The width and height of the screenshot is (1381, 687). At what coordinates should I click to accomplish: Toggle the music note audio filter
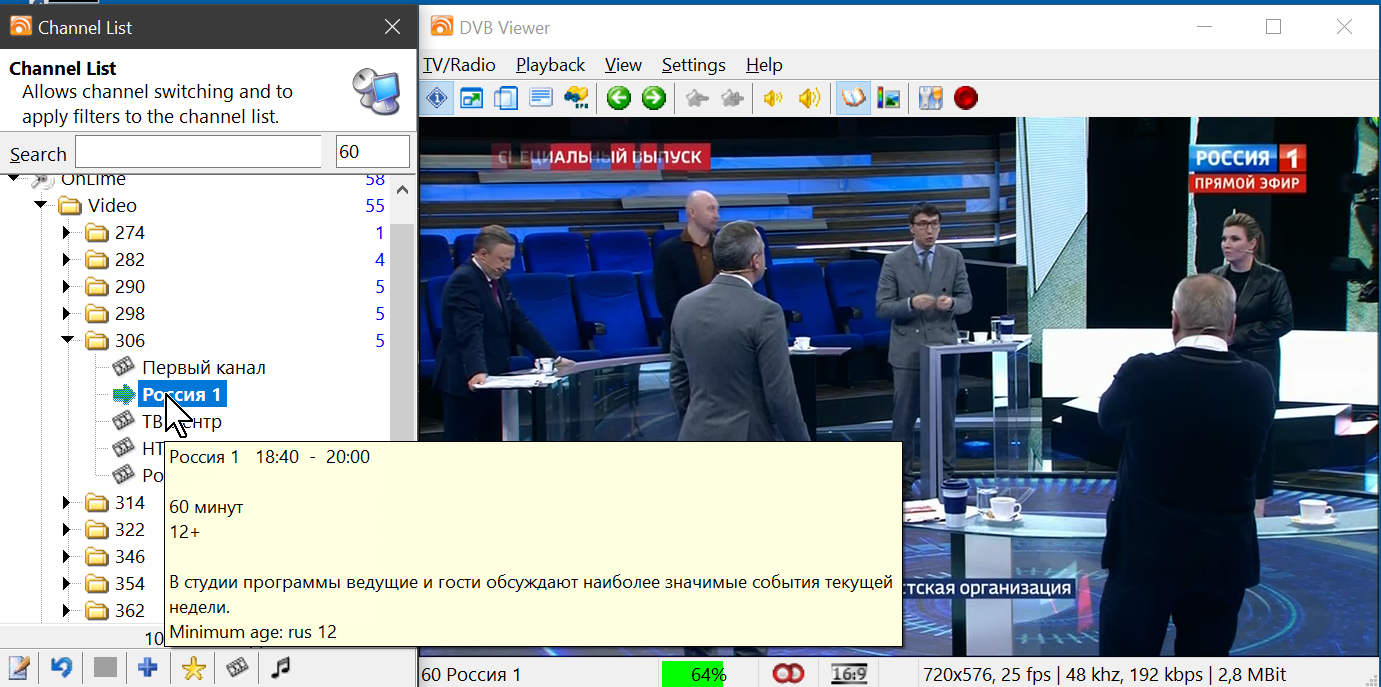(x=282, y=668)
